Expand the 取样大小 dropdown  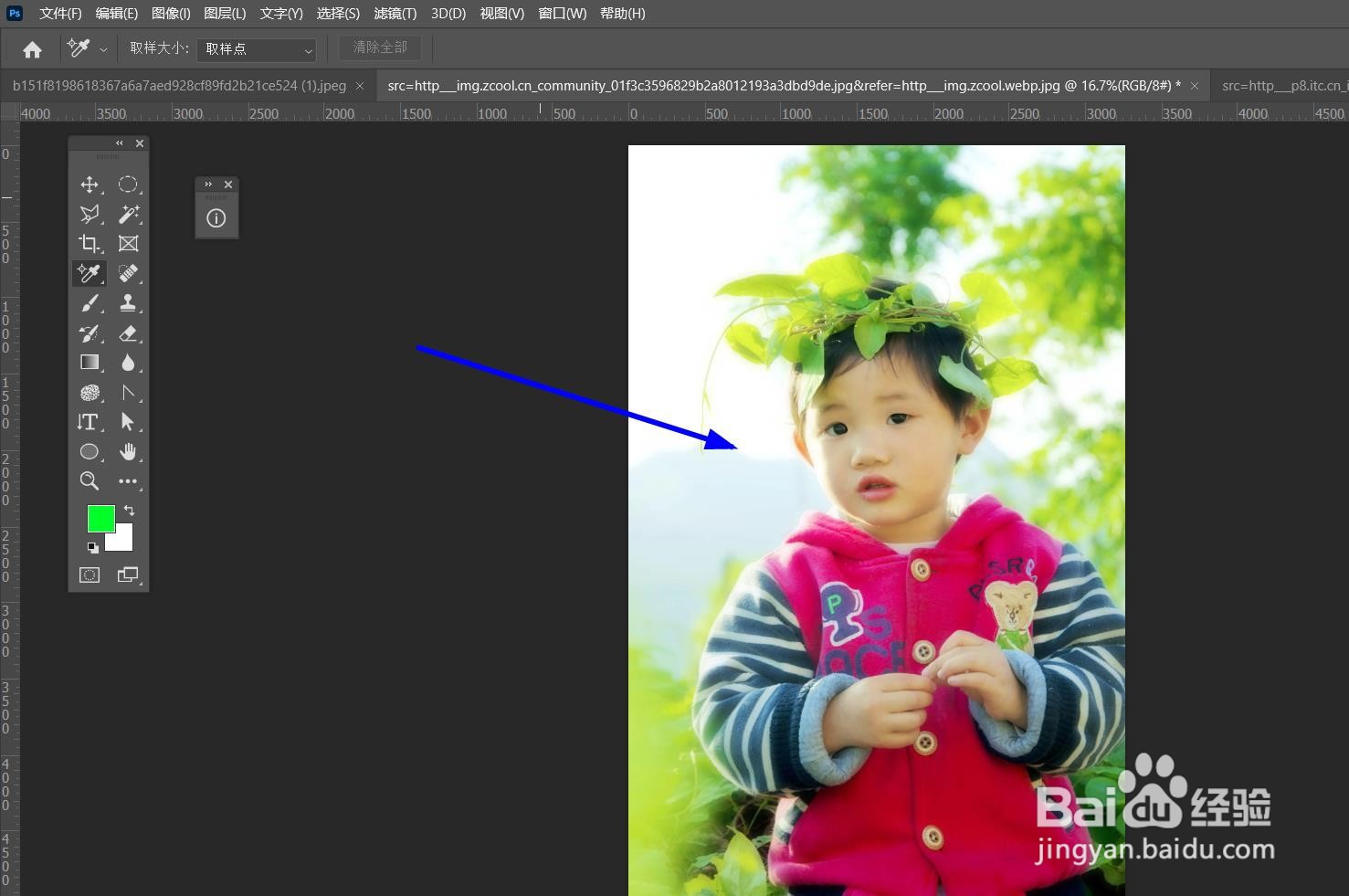(x=257, y=49)
